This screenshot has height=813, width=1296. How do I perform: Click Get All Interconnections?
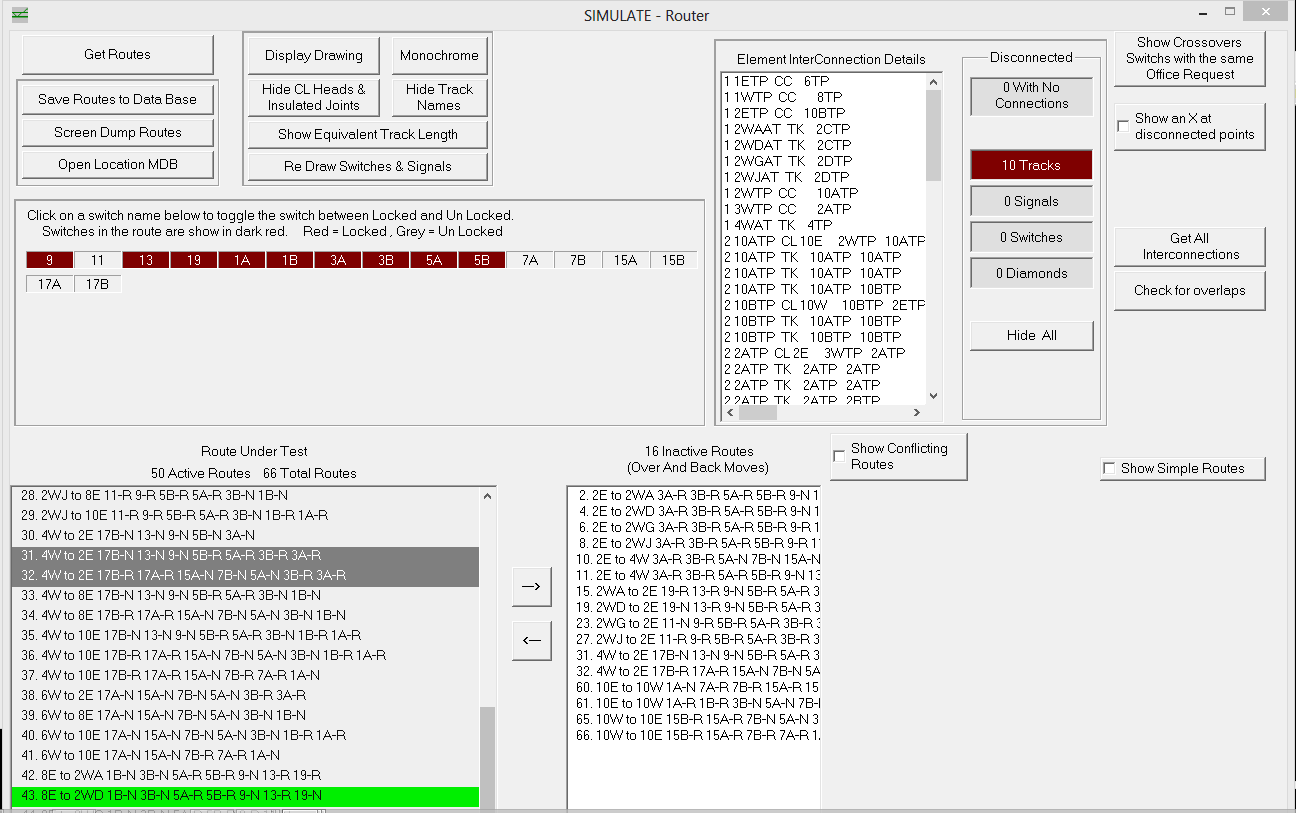[x=1189, y=246]
